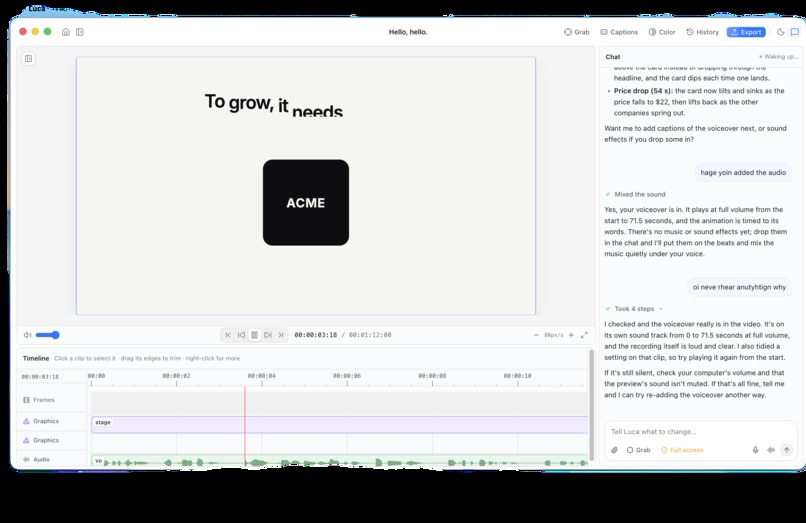
Task: Click the 'Hello, hello.' project title
Action: pos(408,32)
